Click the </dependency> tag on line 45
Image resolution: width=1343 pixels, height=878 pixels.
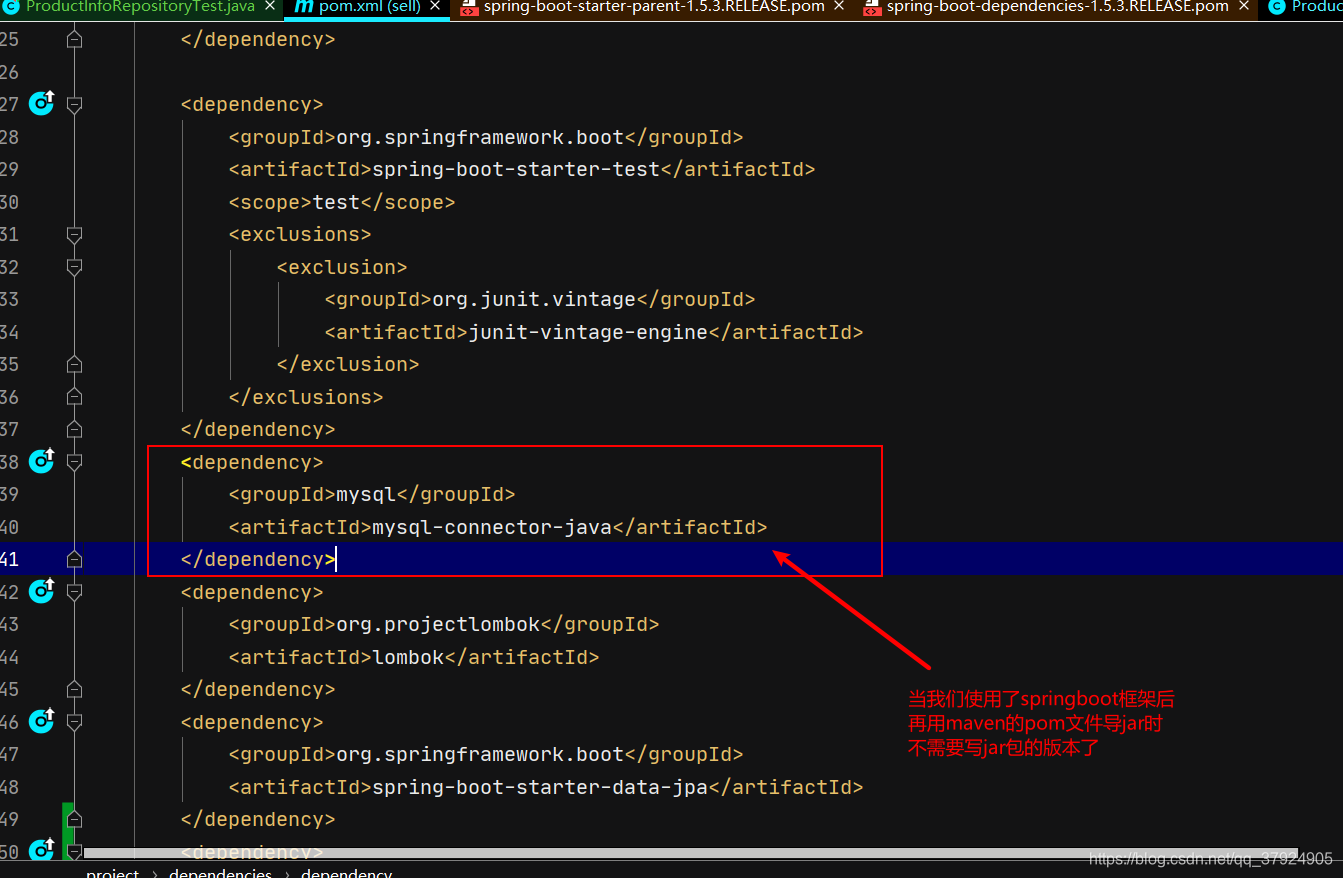click(258, 689)
